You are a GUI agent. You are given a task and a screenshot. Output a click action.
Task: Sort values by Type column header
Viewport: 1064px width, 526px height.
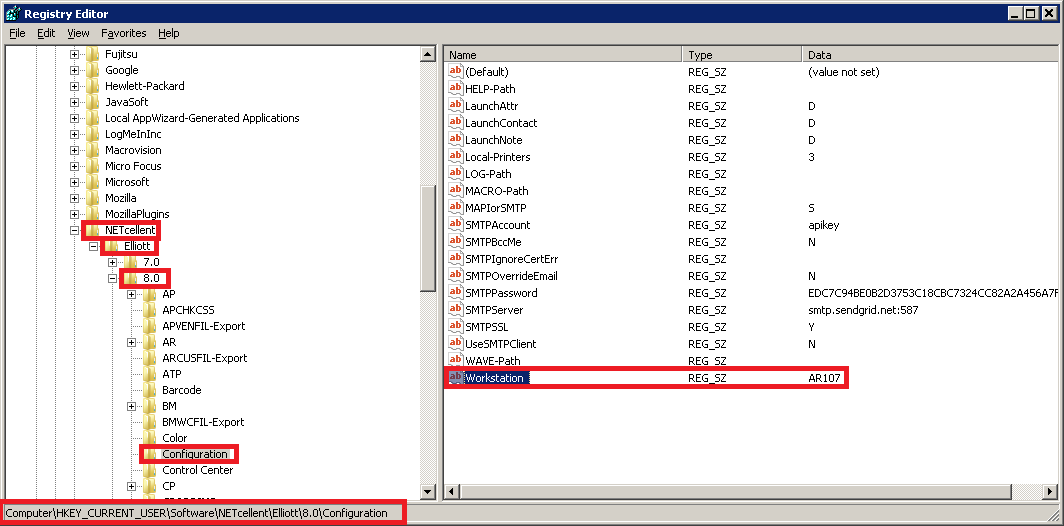point(742,55)
